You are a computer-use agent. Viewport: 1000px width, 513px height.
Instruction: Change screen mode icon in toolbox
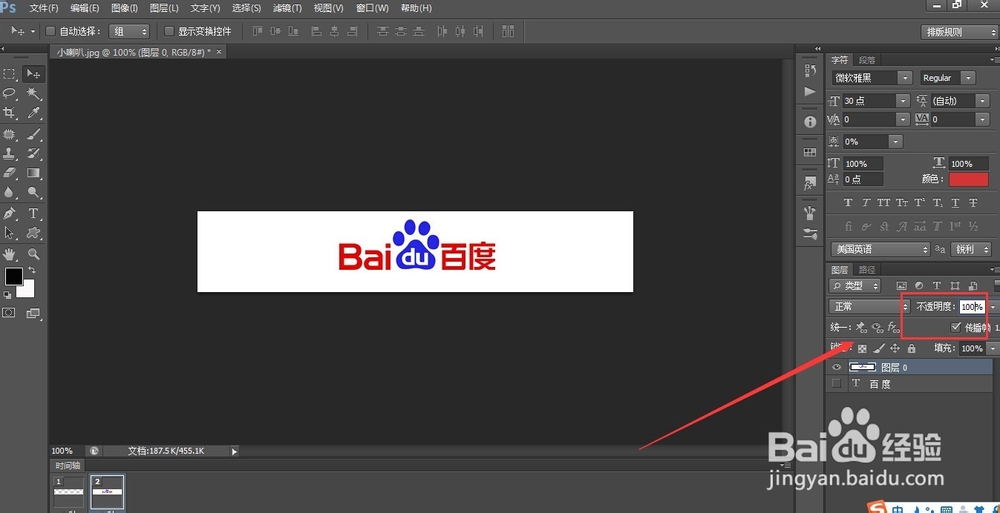click(33, 313)
